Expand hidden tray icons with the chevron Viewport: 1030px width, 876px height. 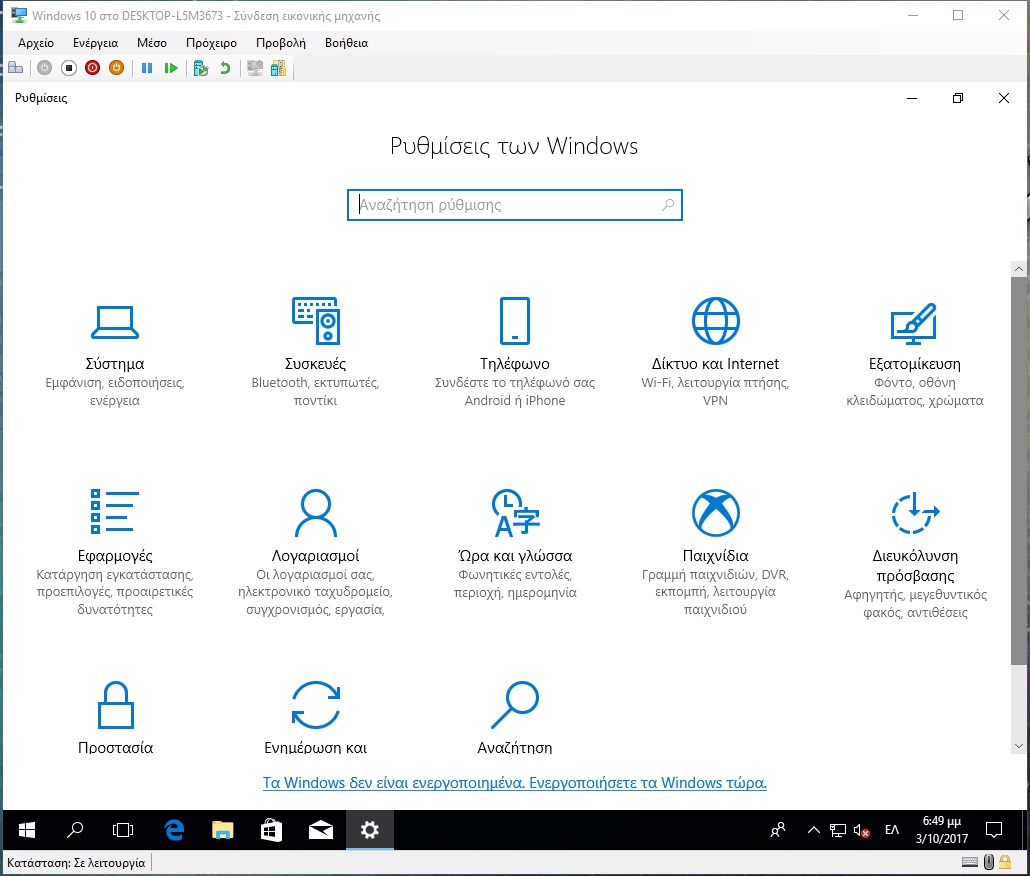pos(813,830)
